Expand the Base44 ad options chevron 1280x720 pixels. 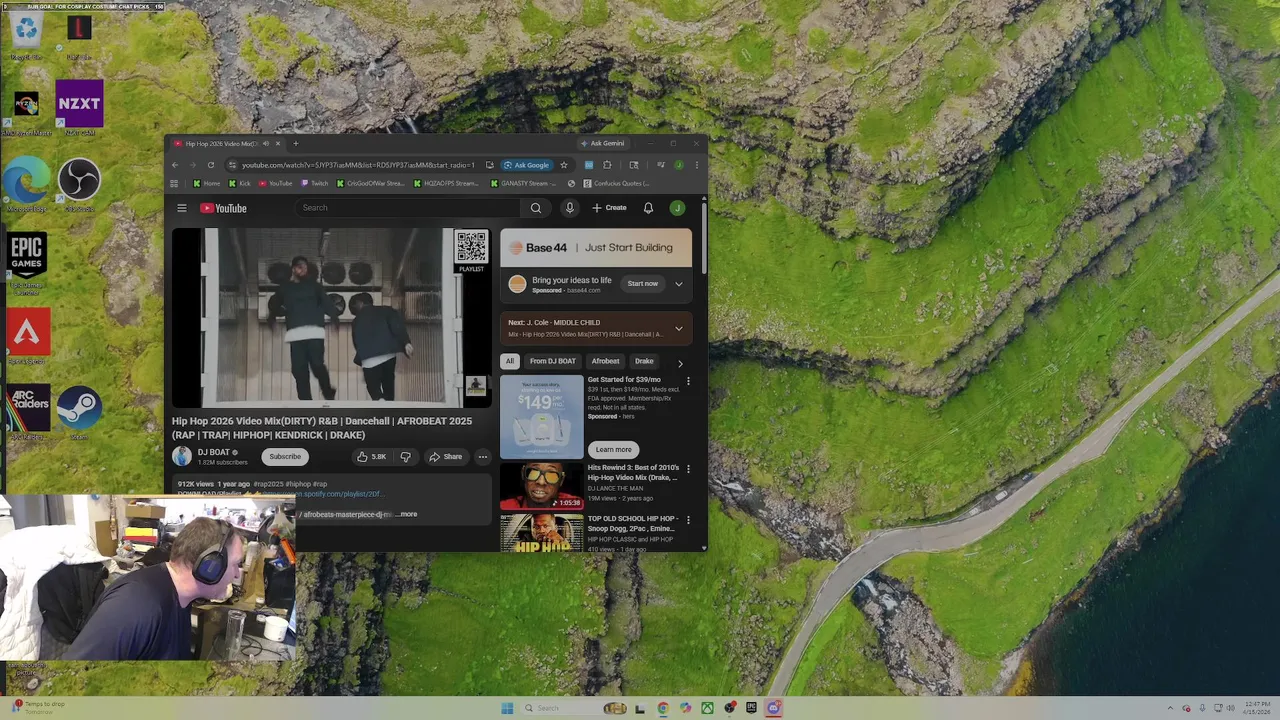(x=678, y=284)
